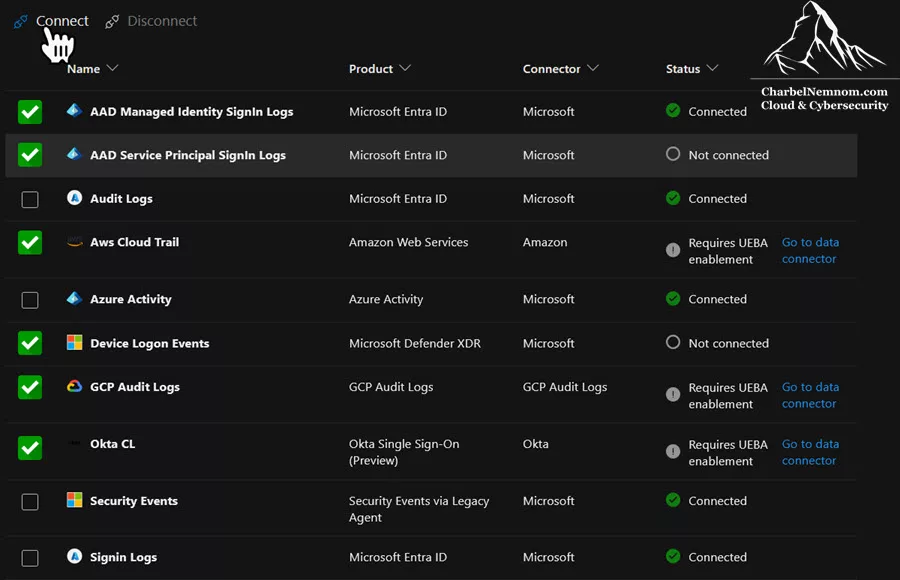Check the Audit Logs checkbox
This screenshot has width=900, height=580.
point(30,199)
